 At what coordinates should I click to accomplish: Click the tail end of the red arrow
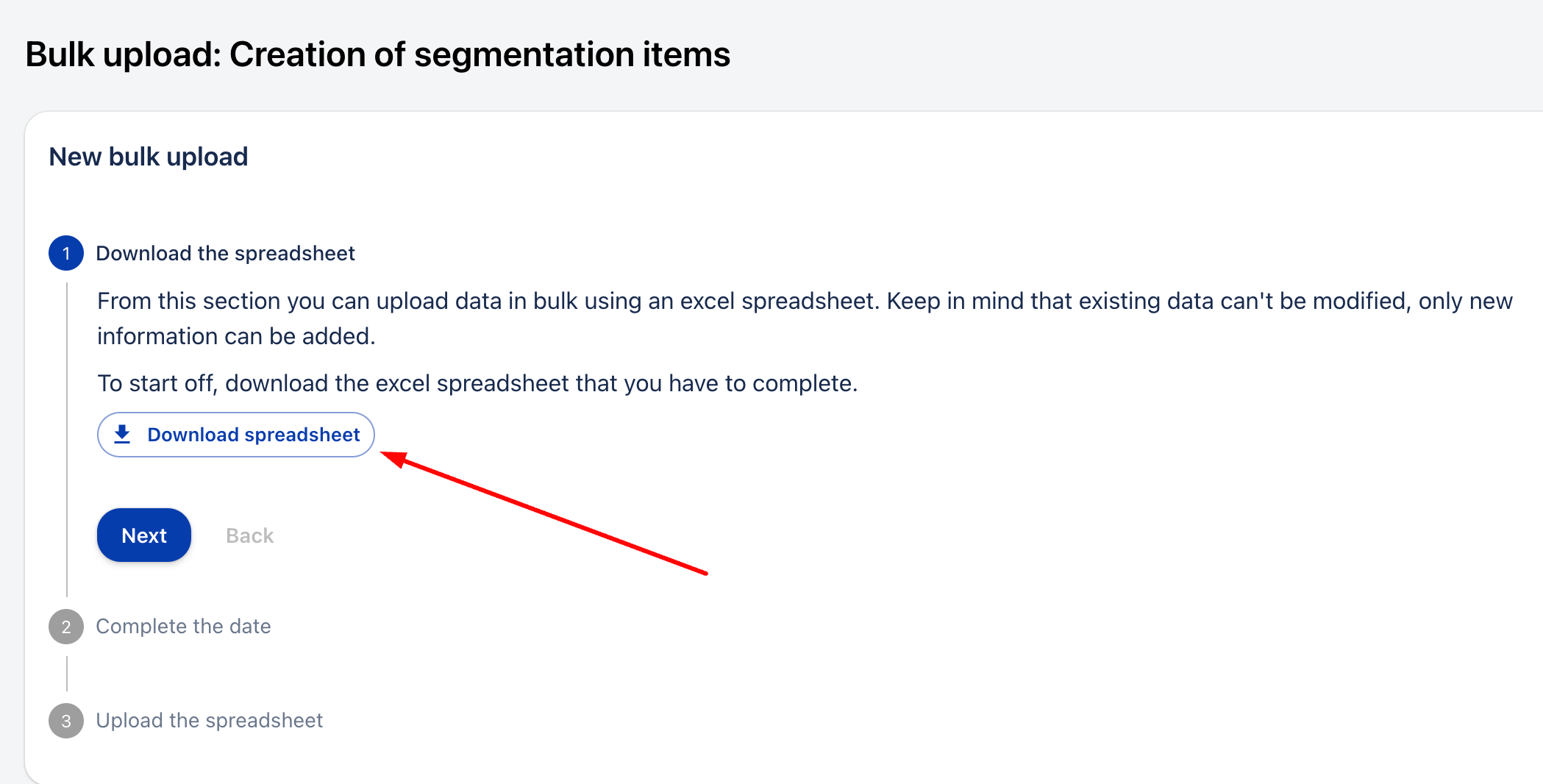pyautogui.click(x=703, y=572)
